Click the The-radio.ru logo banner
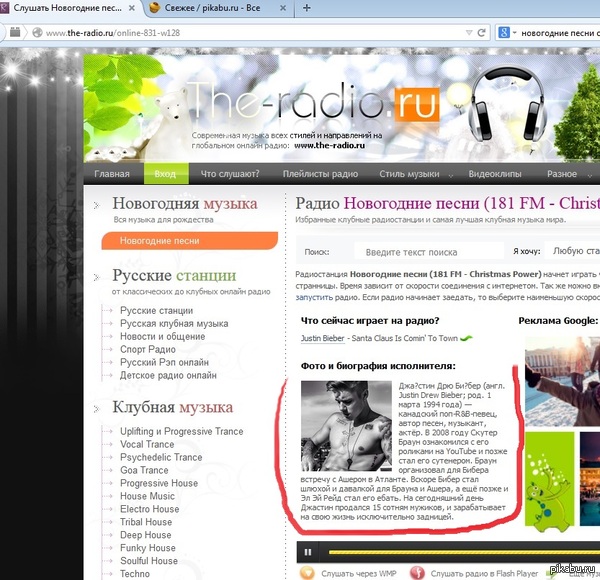 [x=313, y=102]
